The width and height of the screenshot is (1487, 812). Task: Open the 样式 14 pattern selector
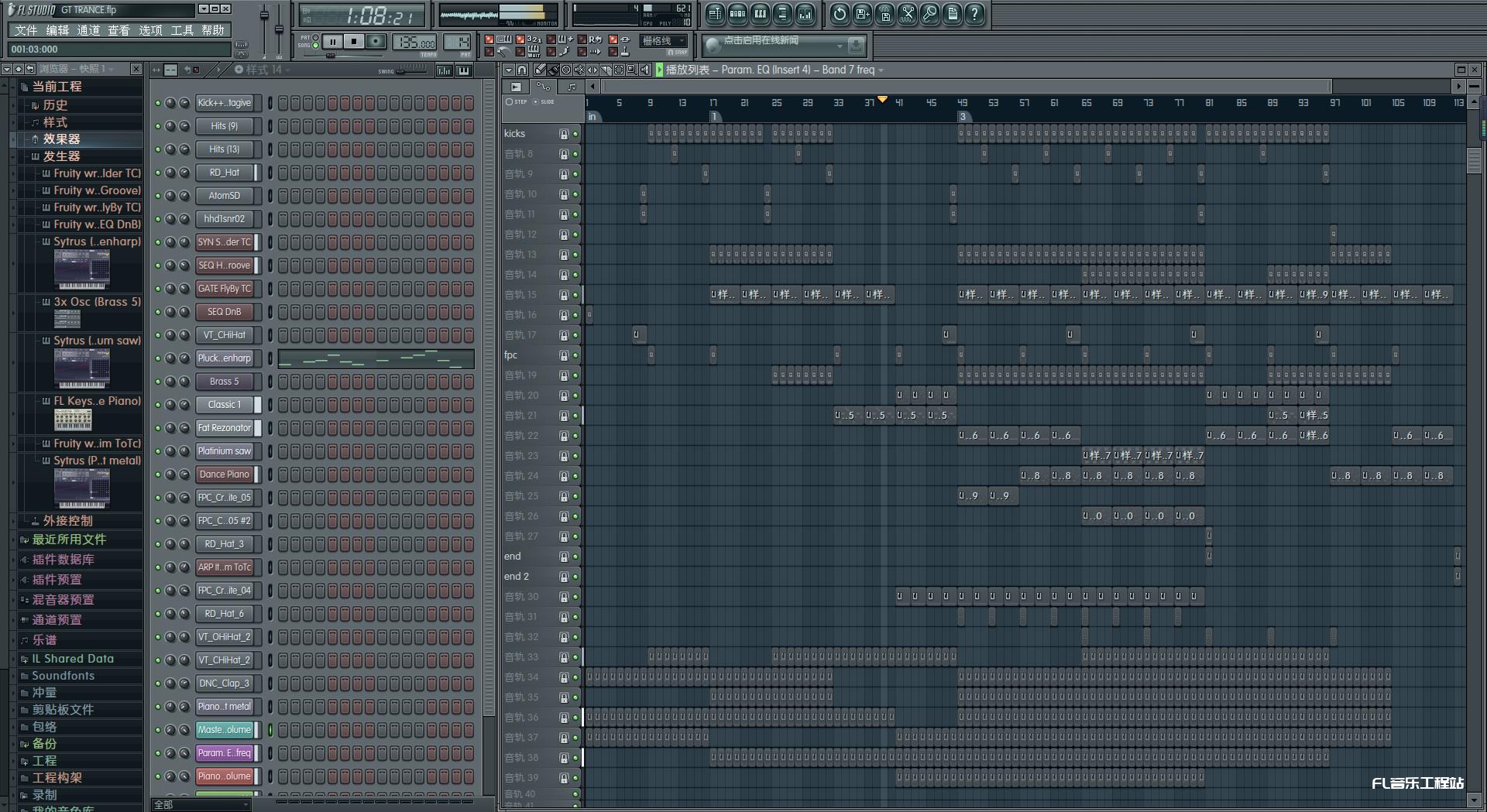[x=263, y=70]
